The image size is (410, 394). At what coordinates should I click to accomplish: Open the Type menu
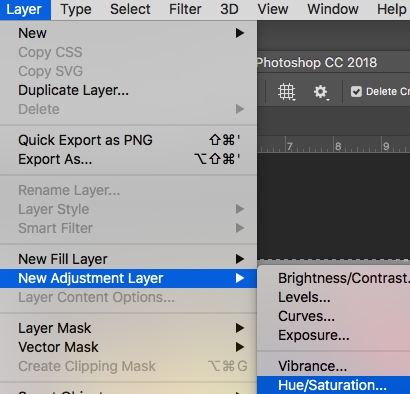76,9
